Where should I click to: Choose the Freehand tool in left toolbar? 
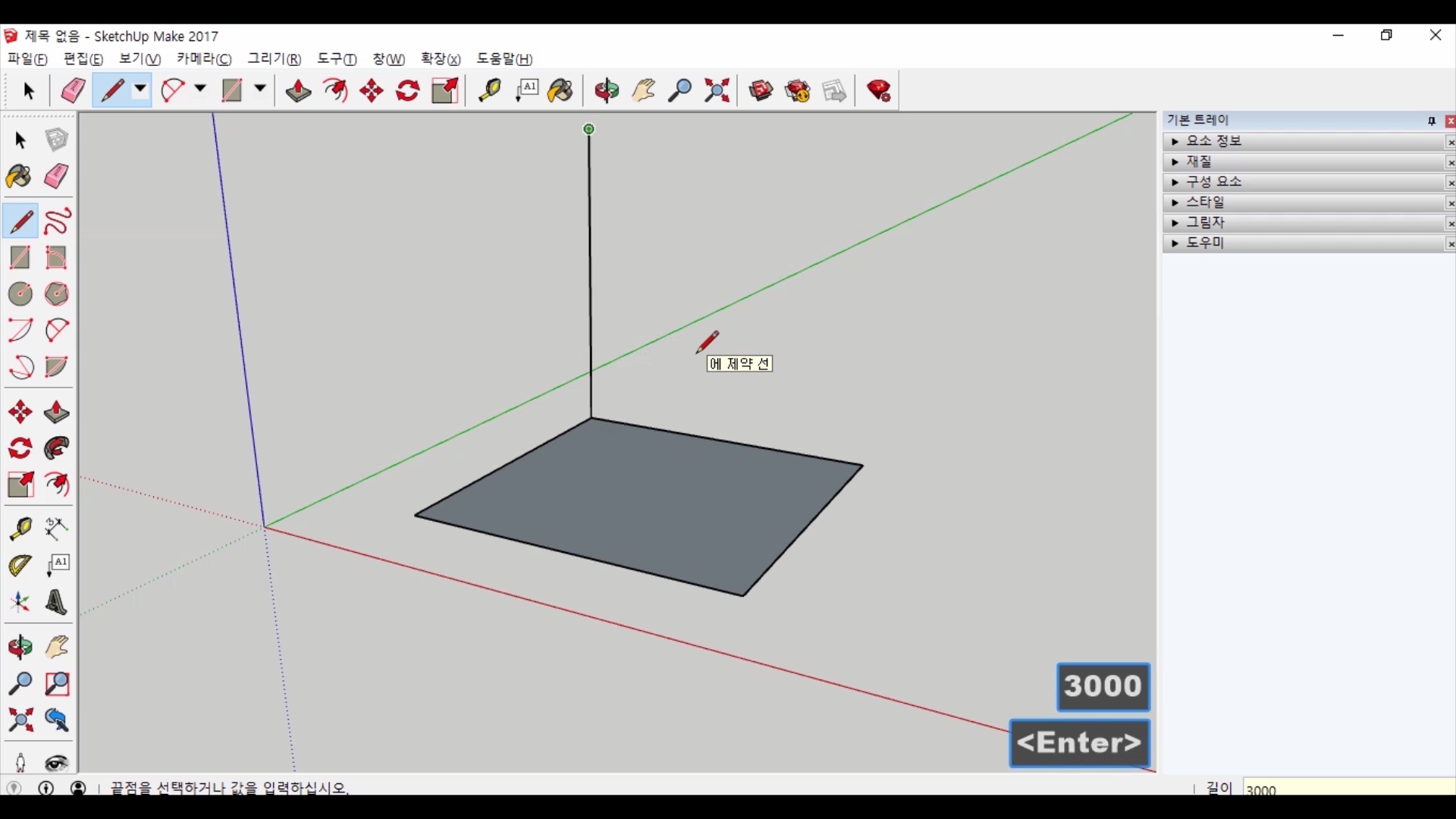point(57,221)
